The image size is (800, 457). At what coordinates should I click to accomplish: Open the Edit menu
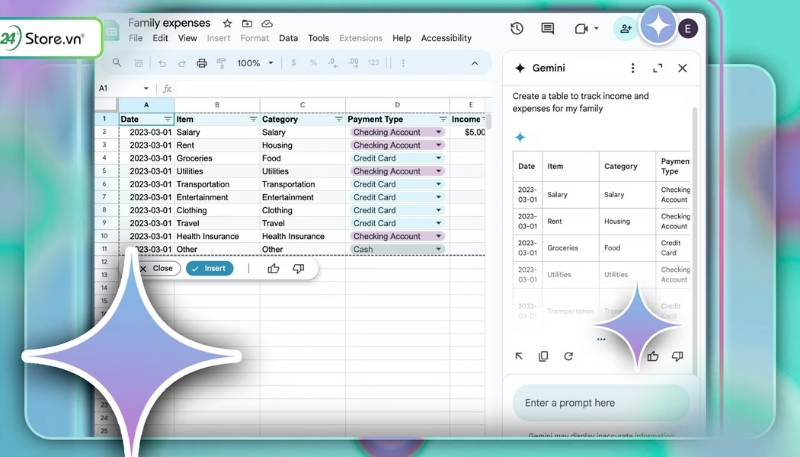tap(160, 38)
